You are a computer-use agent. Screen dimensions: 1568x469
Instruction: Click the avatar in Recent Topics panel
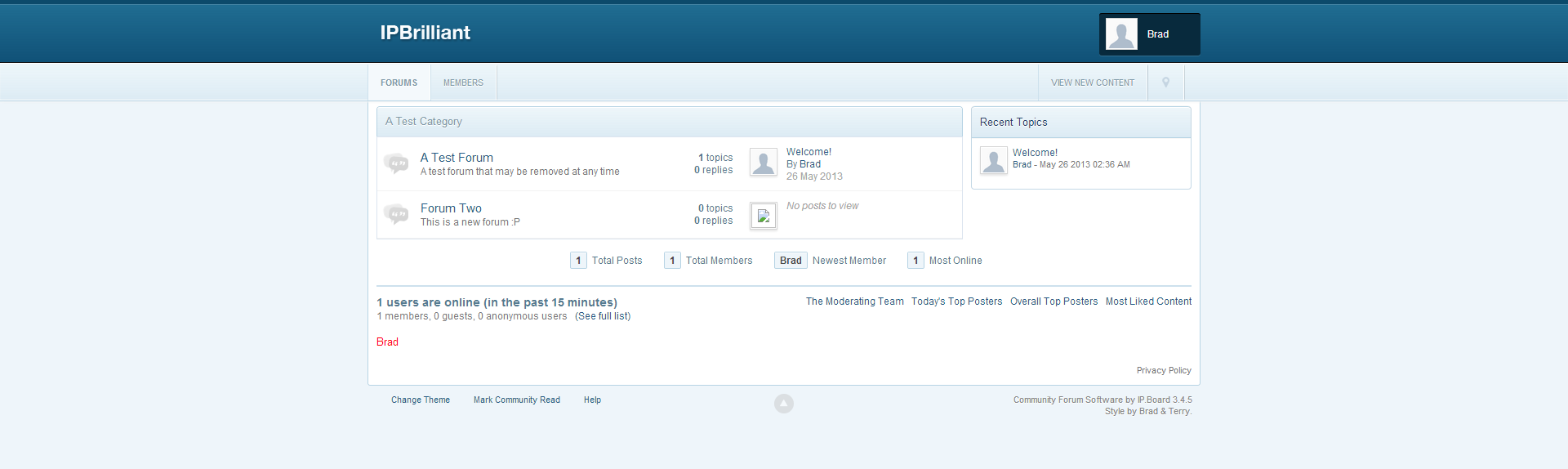[x=993, y=160]
